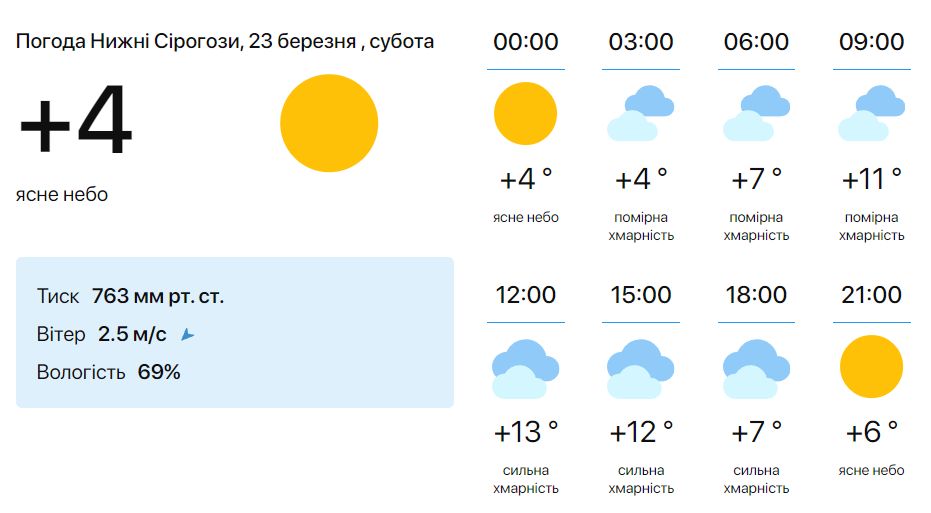Select the 12:00 time header
The width and height of the screenshot is (931, 513).
pos(525,294)
